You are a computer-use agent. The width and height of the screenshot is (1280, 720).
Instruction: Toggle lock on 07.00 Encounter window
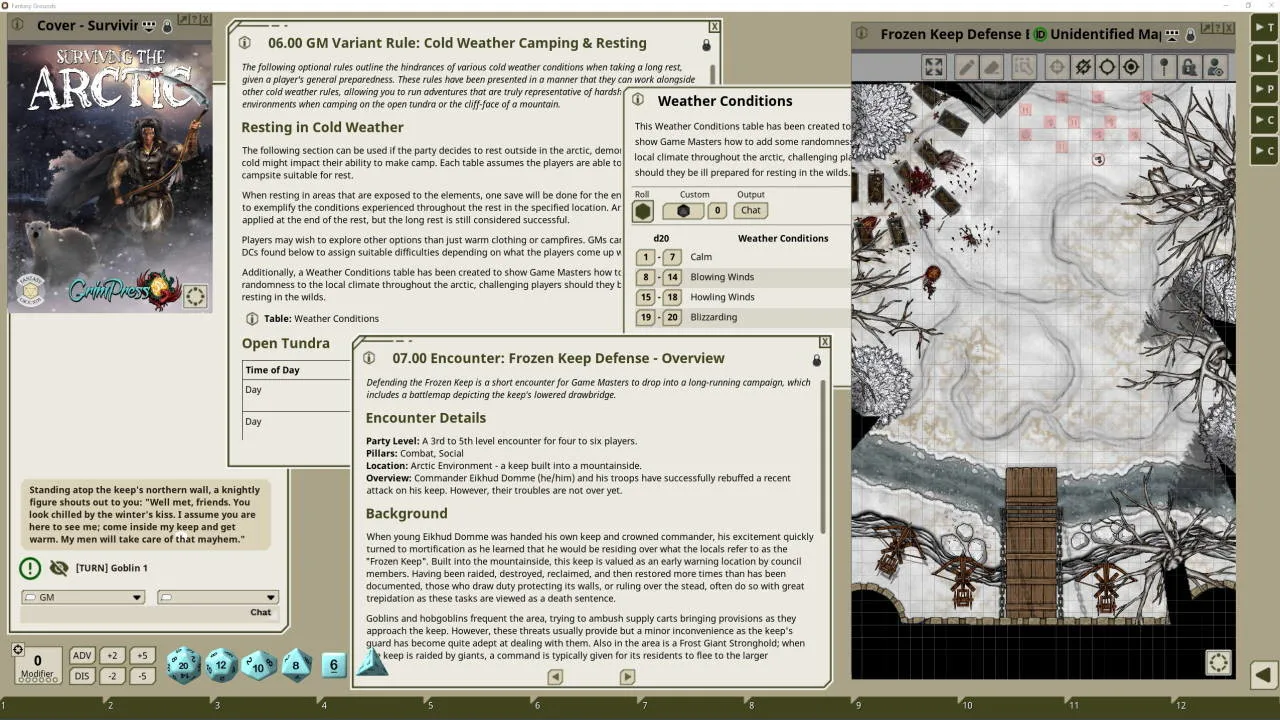(x=816, y=360)
